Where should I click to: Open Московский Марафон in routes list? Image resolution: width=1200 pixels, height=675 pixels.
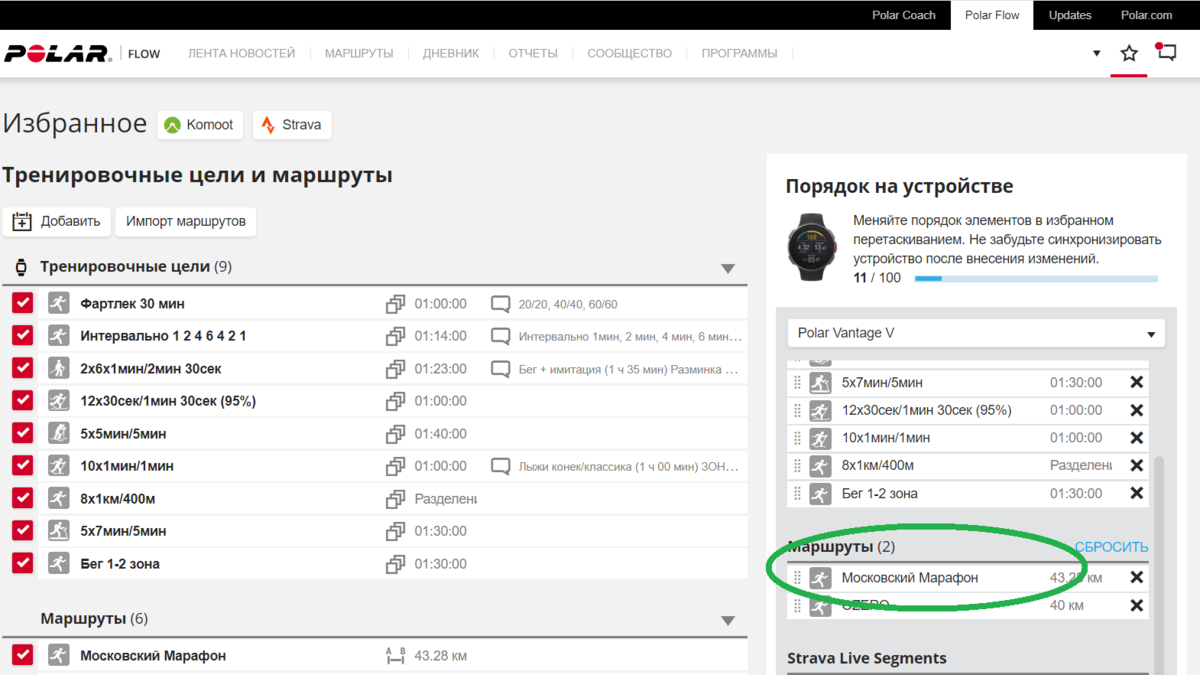(x=153, y=656)
